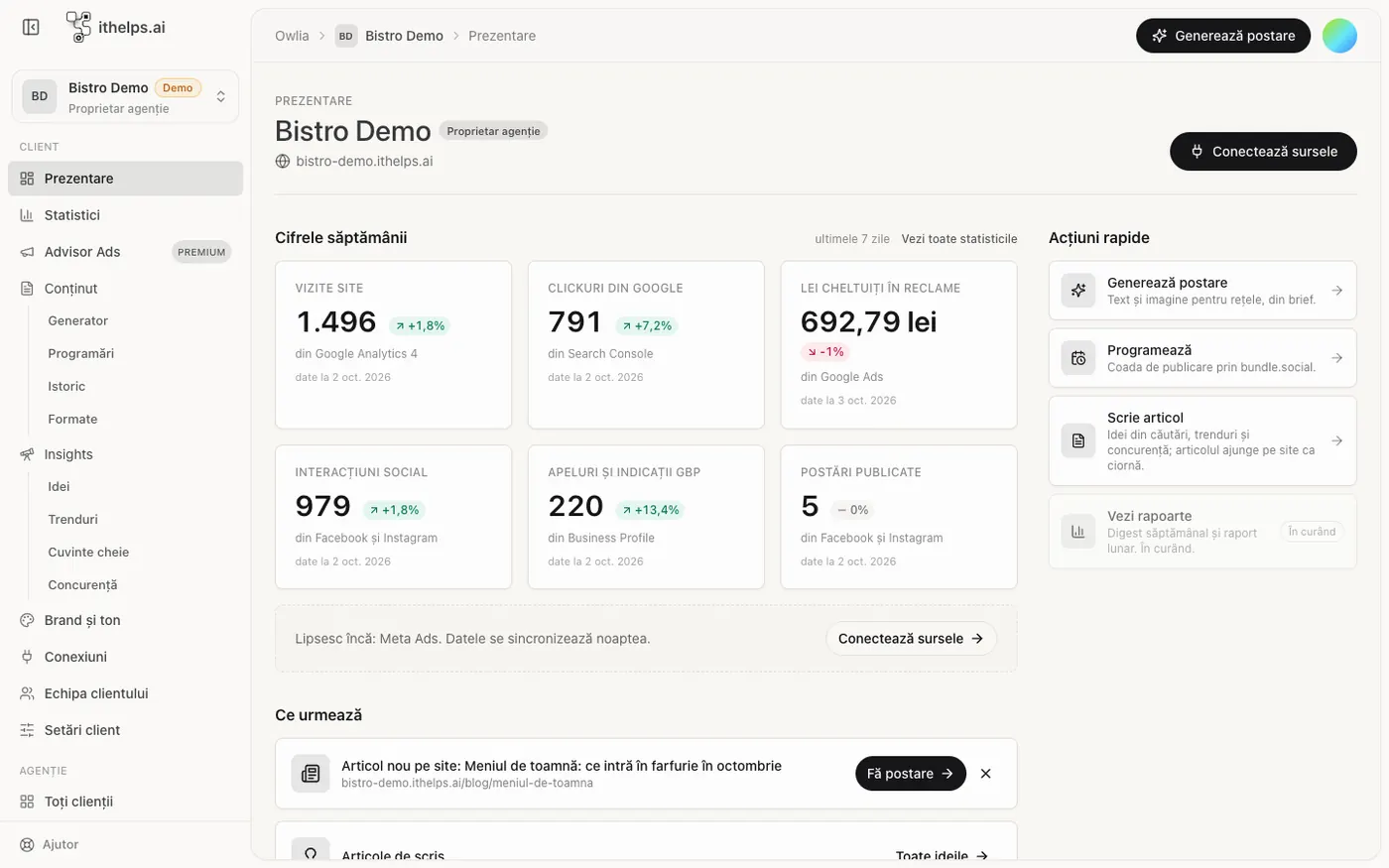Click the Advisor Ads megaphone icon

(27, 252)
